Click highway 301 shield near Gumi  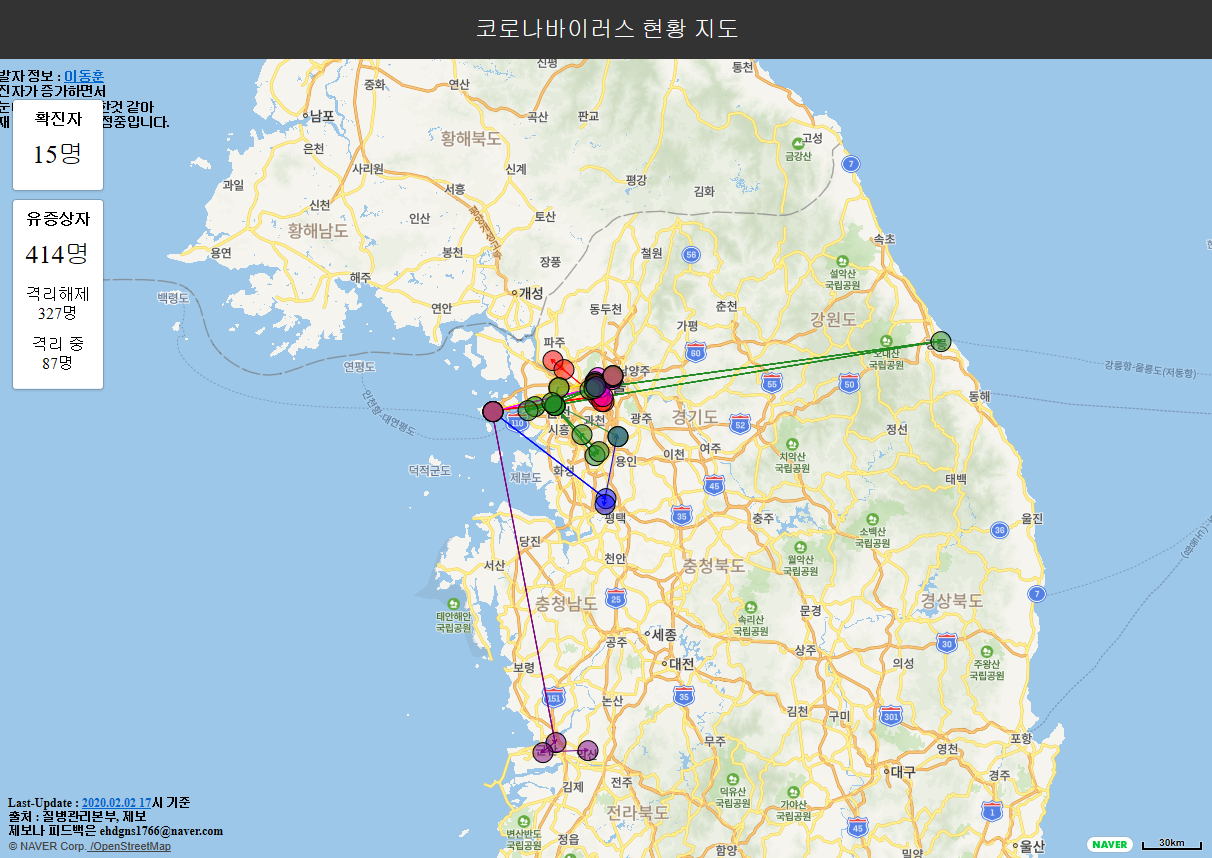pyautogui.click(x=890, y=716)
